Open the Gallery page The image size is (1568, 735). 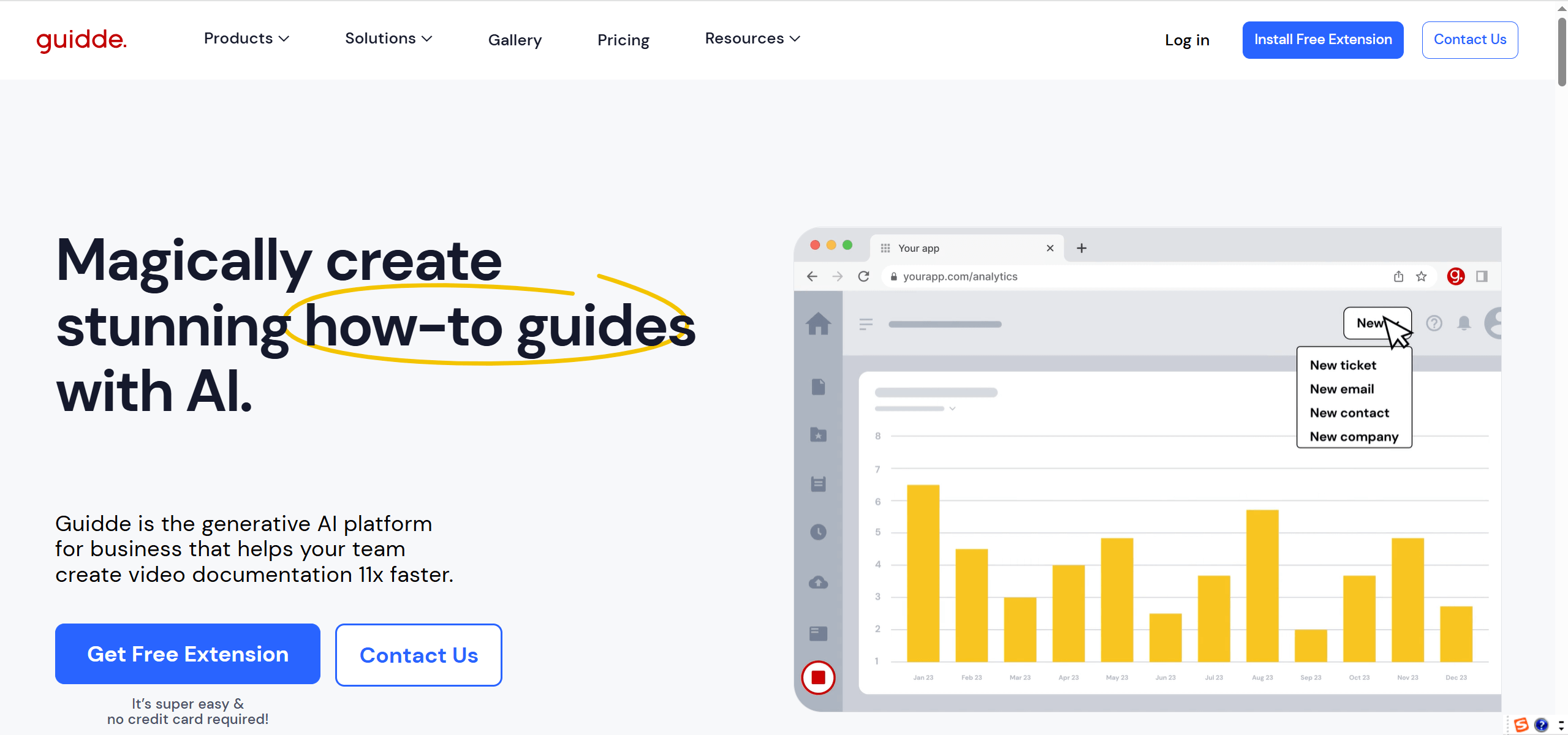515,40
